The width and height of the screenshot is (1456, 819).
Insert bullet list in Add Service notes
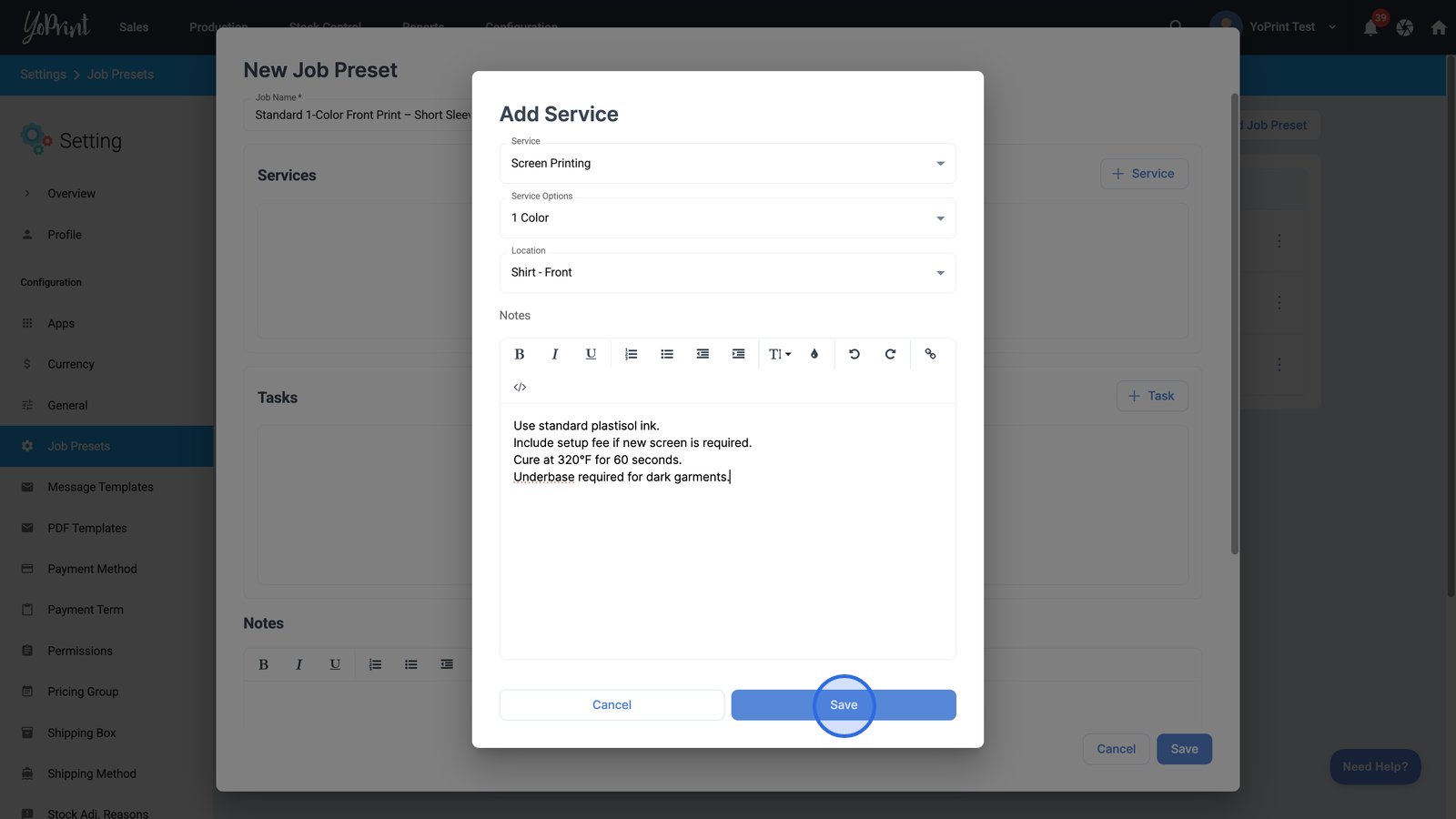coord(667,354)
